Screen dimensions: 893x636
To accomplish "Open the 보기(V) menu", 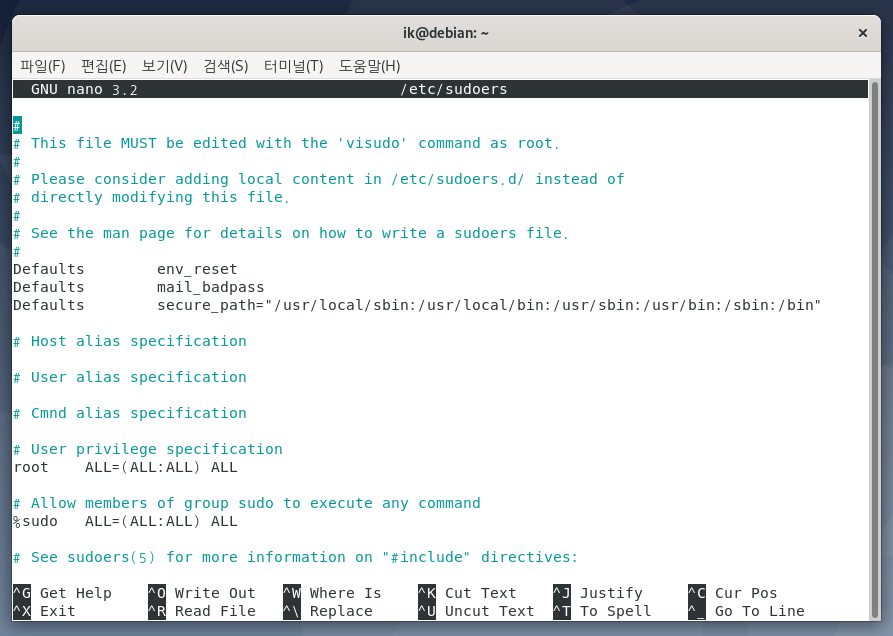I will coord(165,66).
